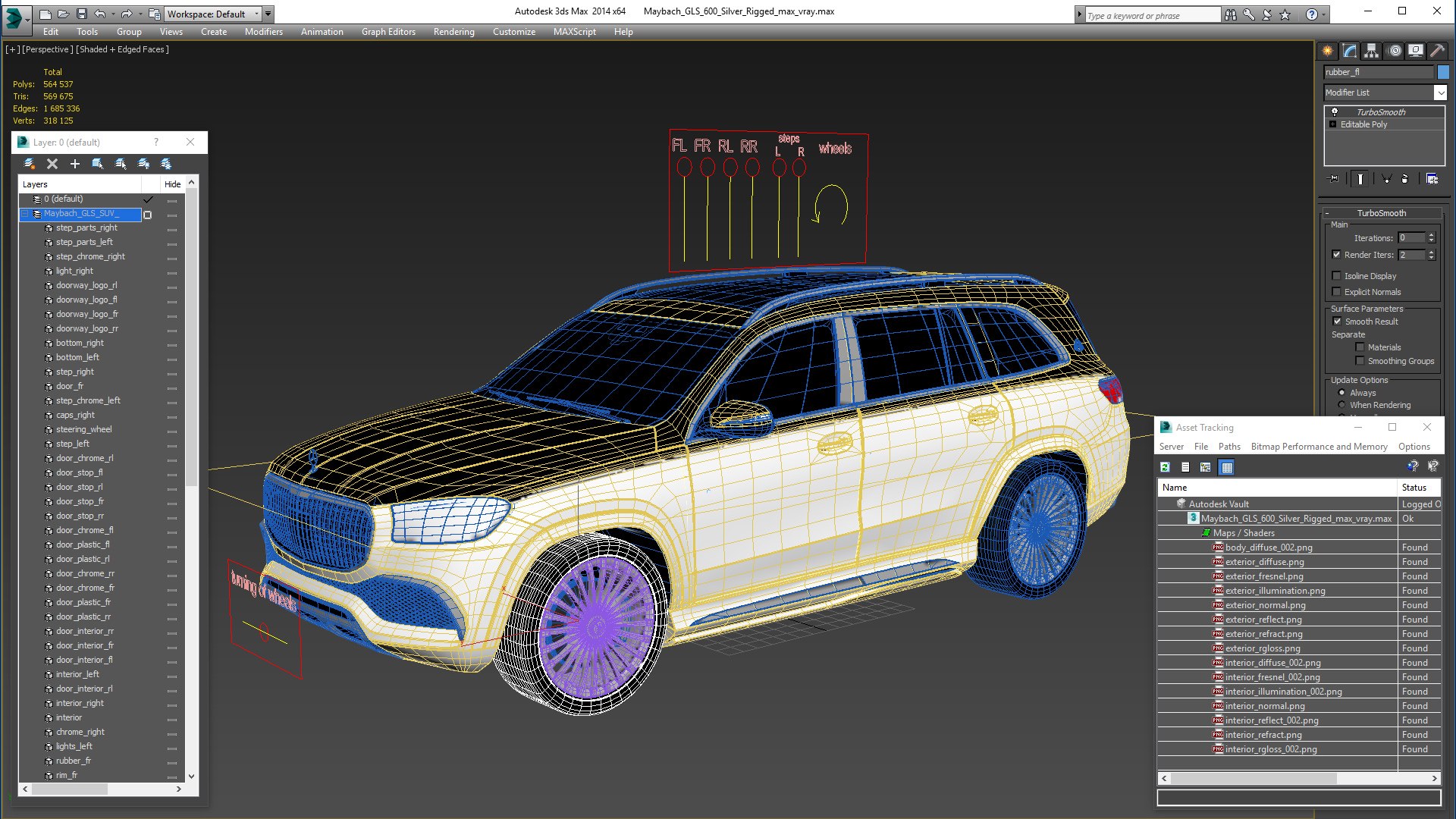Click the Favorites star icon

(1285, 14)
